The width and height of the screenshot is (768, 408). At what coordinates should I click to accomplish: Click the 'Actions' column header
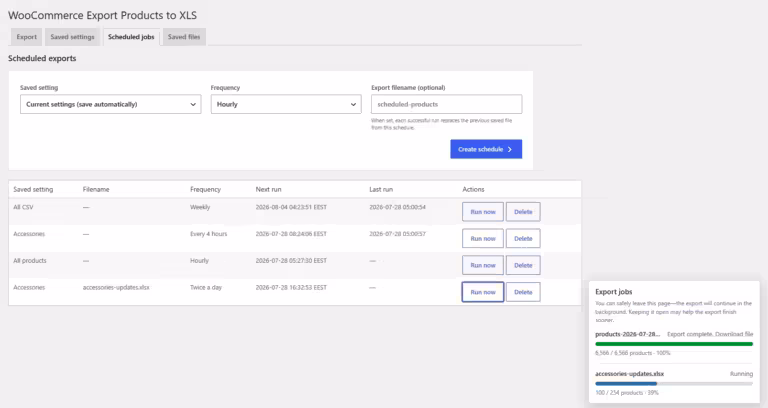pyautogui.click(x=473, y=190)
